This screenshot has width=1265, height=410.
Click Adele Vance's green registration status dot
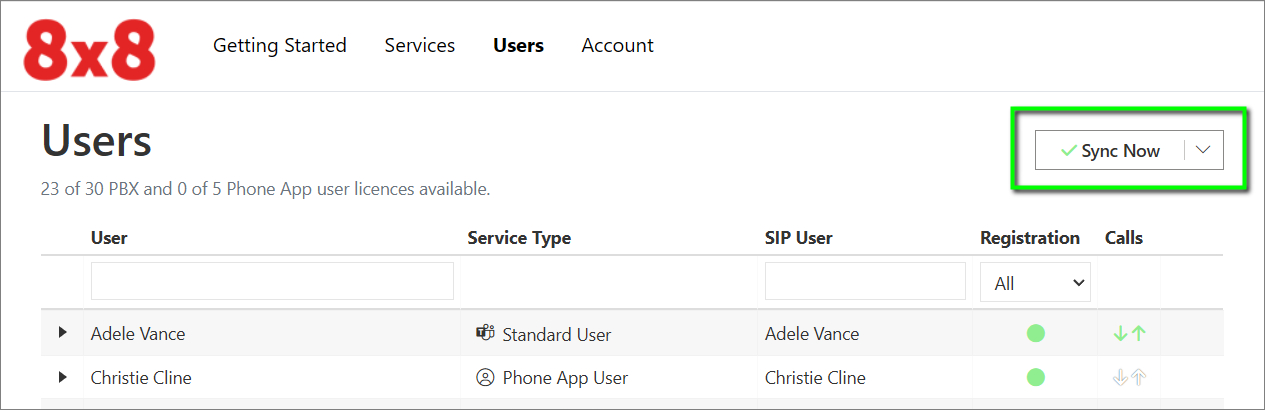click(1035, 333)
